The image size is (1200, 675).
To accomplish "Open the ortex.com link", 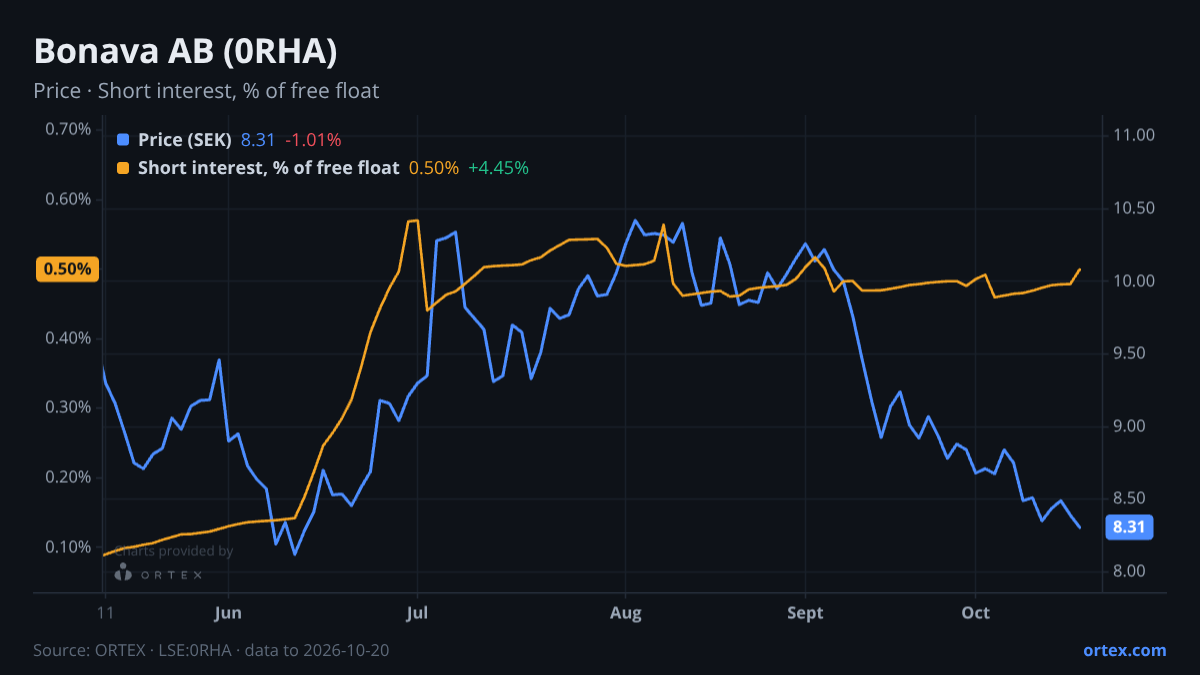I will 1125,650.
